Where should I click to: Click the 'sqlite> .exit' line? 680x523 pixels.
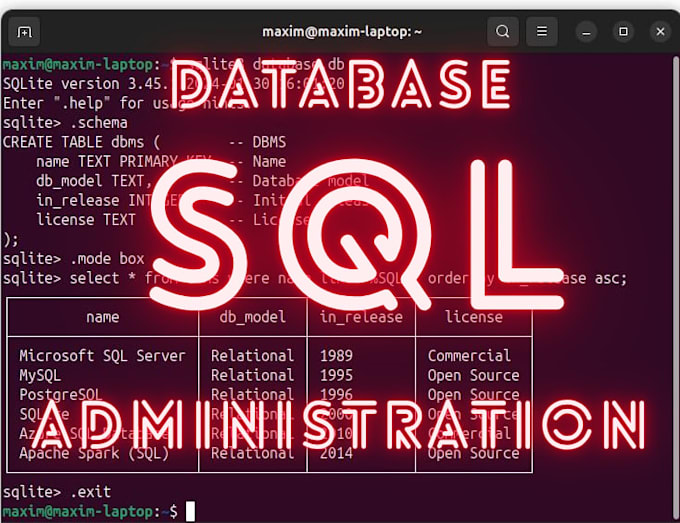57,492
